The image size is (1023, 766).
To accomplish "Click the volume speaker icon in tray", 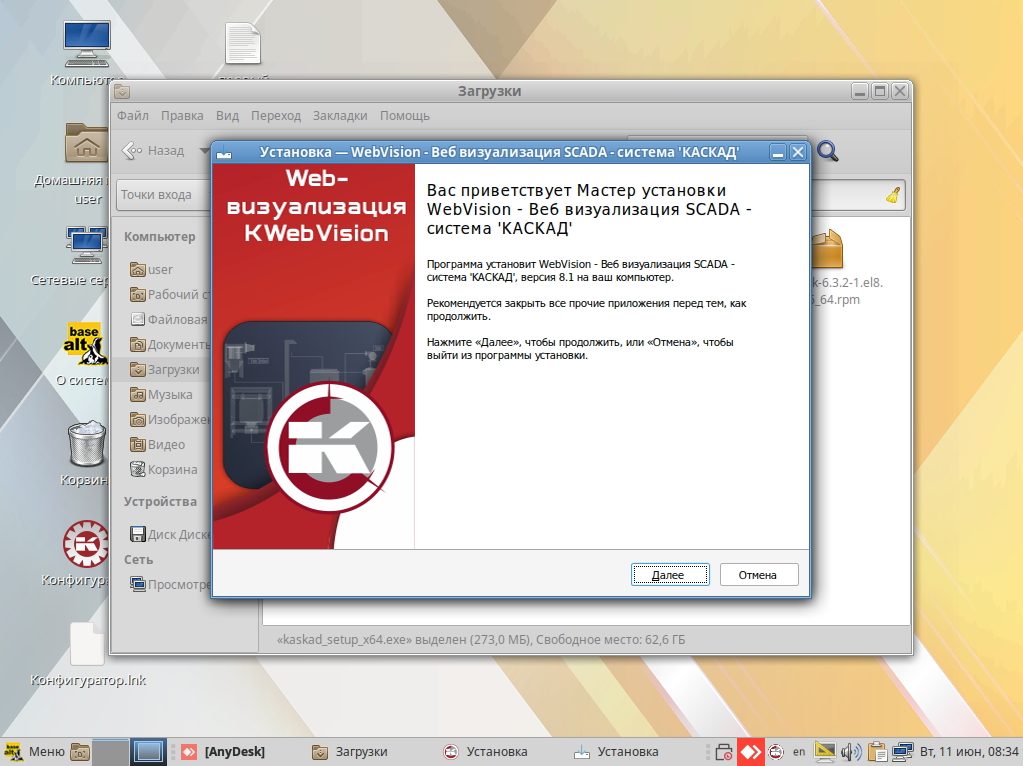I will (851, 751).
